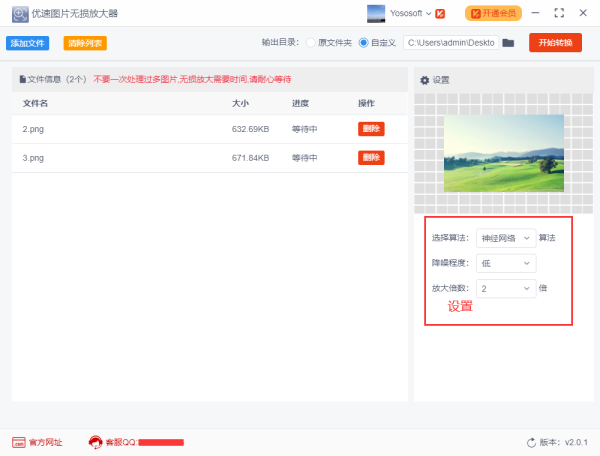Click the browse output folder icon
Image resolution: width=600 pixels, height=456 pixels.
508,43
